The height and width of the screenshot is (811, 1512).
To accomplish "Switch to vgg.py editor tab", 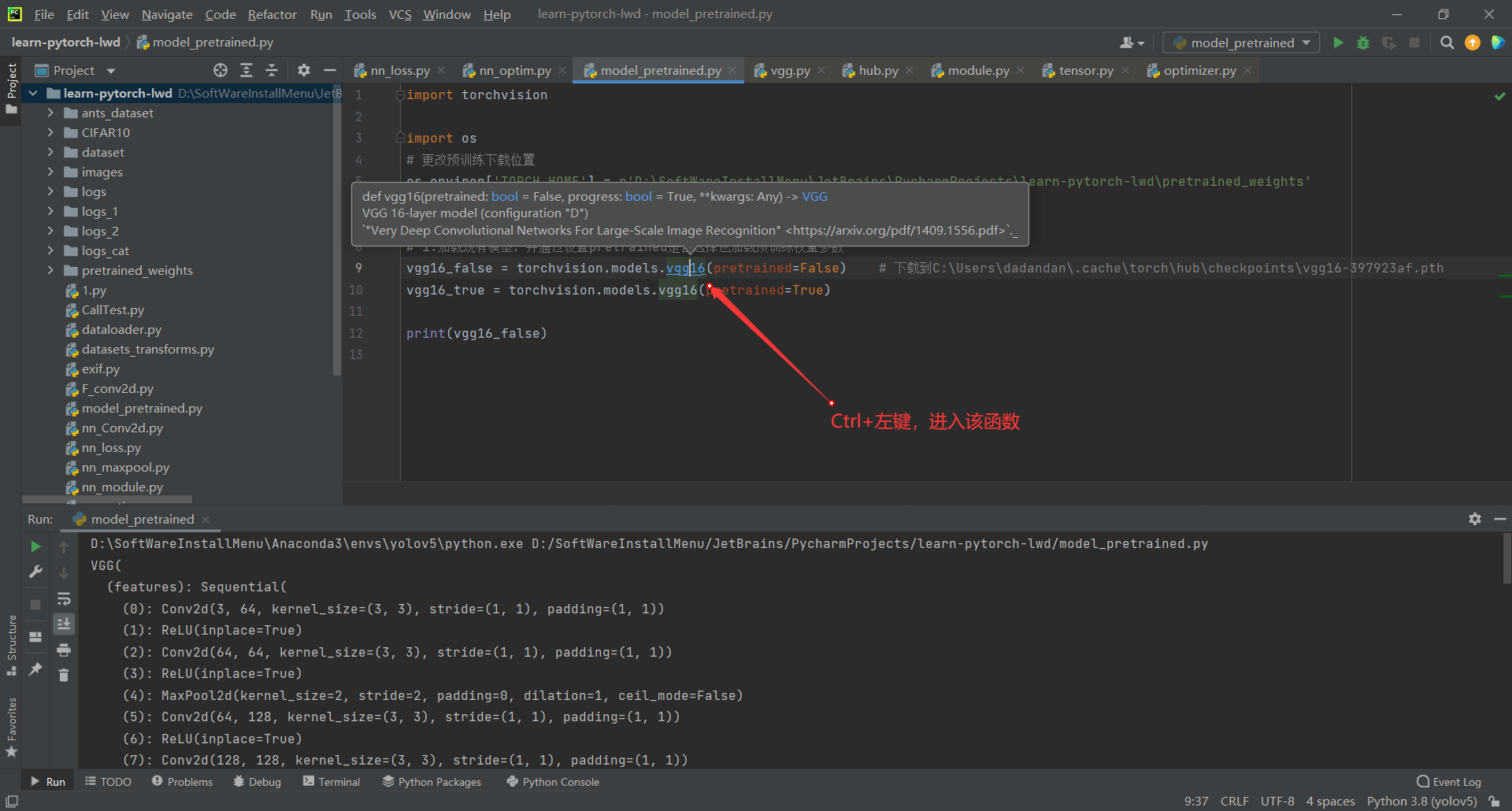I will [x=789, y=70].
